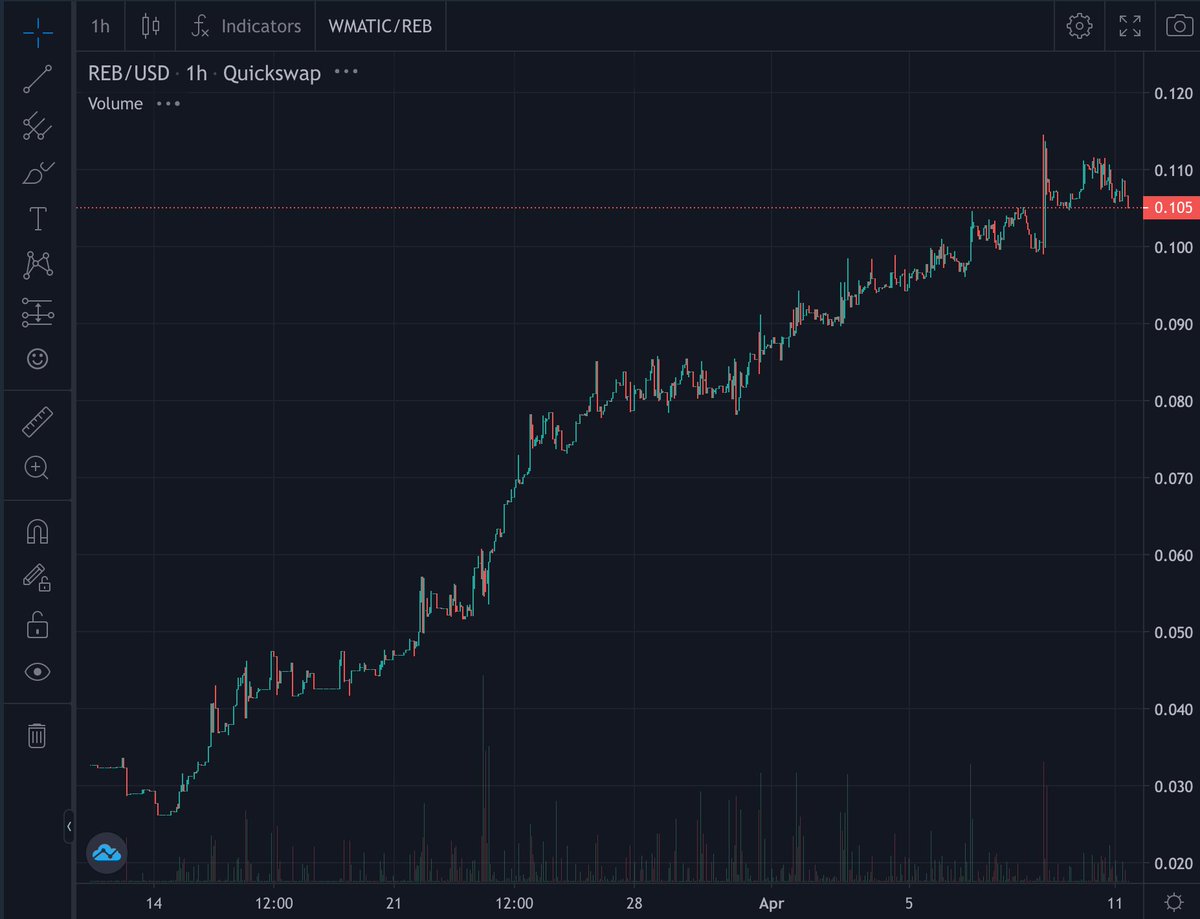Select the trend line drawing tool
The image size is (1200, 919).
pyautogui.click(x=37, y=79)
